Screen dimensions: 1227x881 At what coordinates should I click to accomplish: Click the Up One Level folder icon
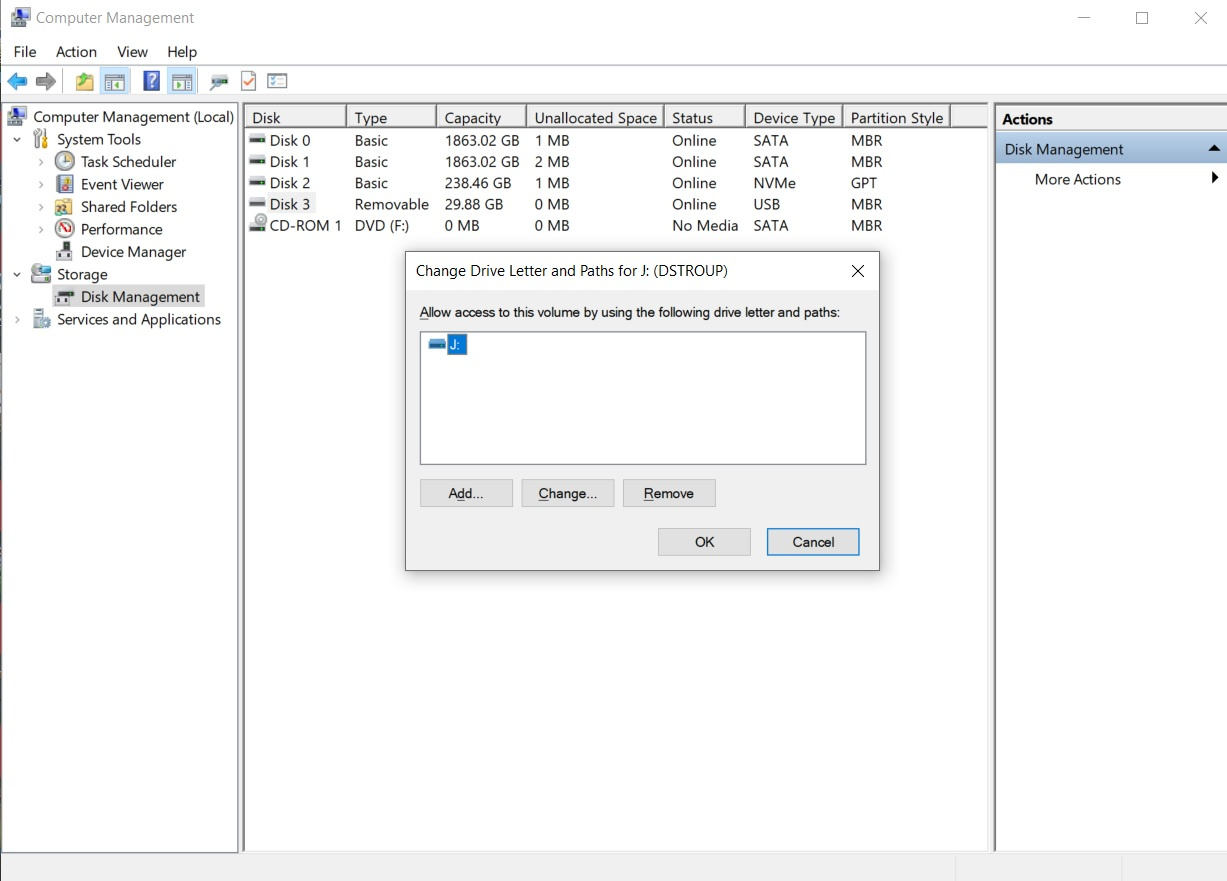[85, 82]
